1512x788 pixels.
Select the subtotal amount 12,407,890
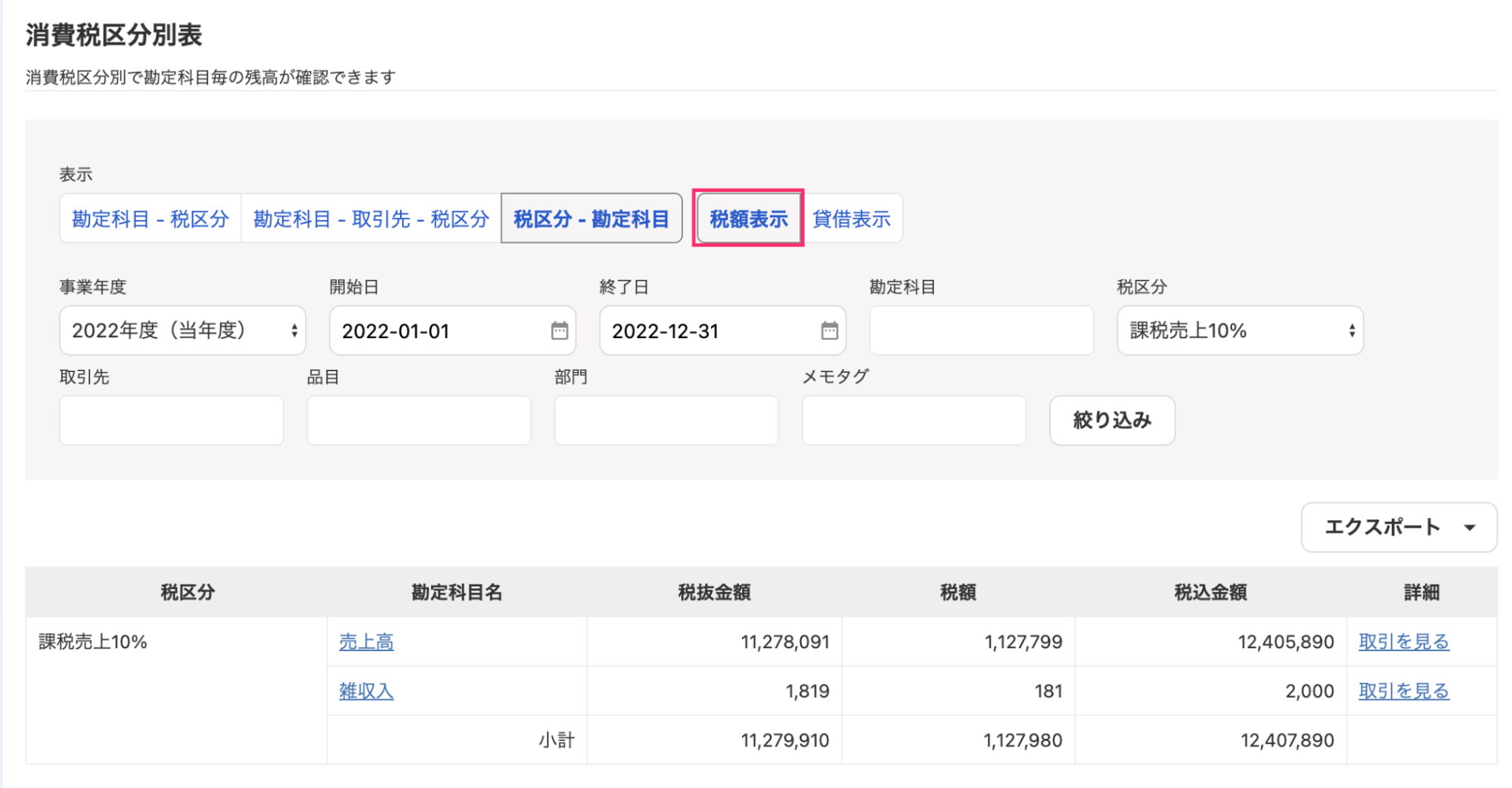tap(1287, 740)
